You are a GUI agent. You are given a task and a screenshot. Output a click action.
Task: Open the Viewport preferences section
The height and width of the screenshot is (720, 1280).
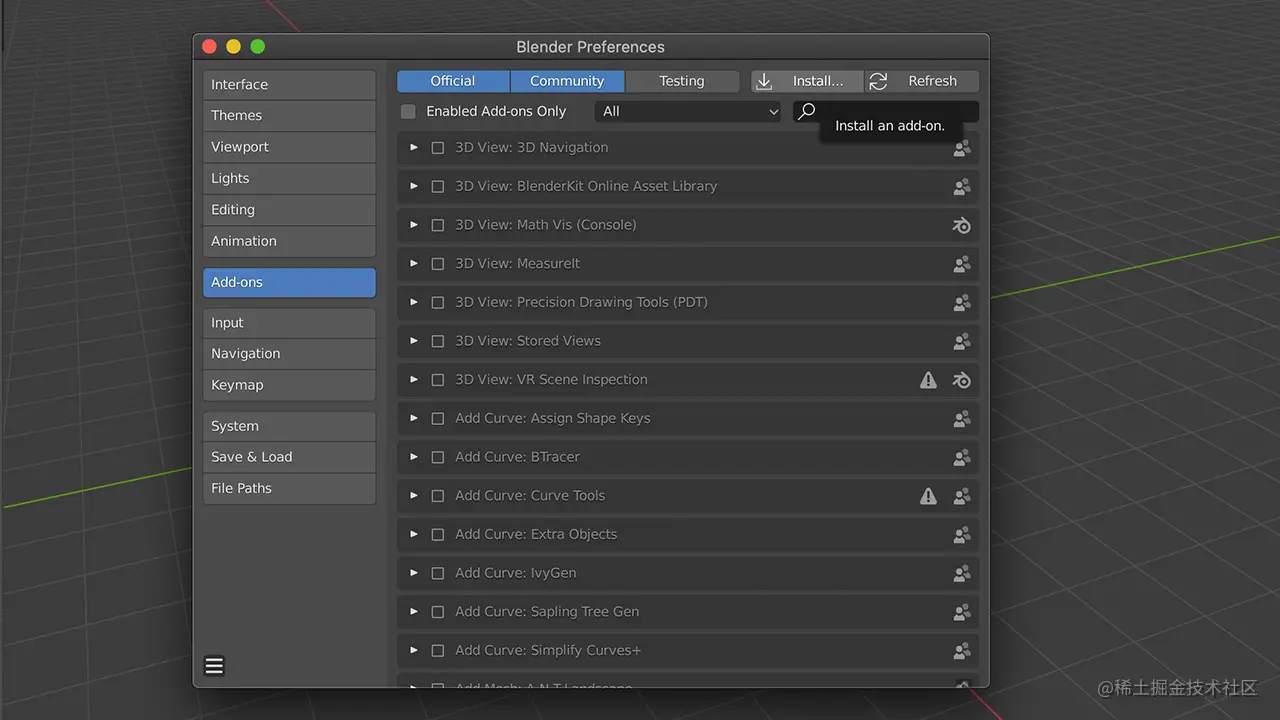tap(289, 147)
